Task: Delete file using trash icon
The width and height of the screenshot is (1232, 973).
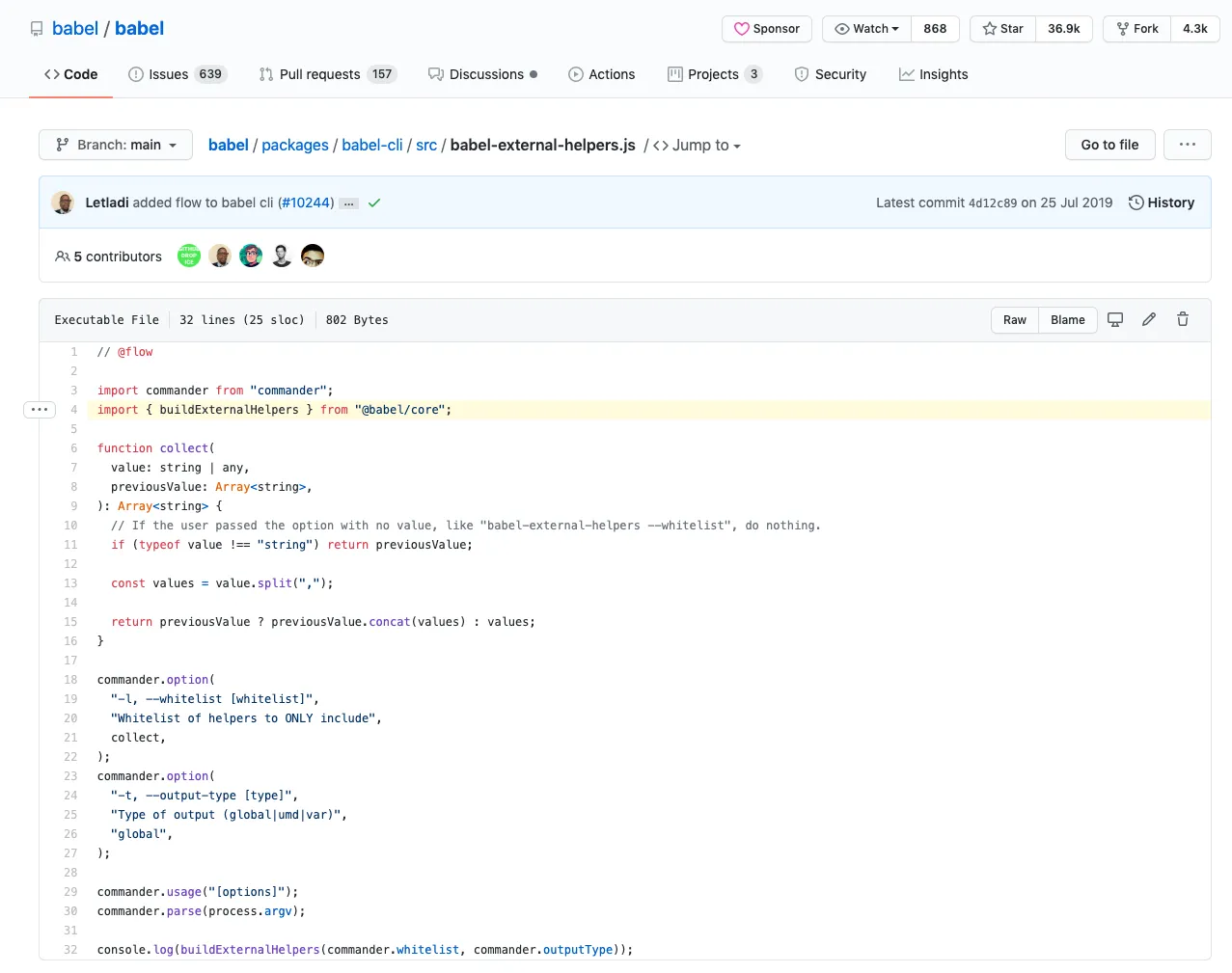Action: click(x=1183, y=319)
